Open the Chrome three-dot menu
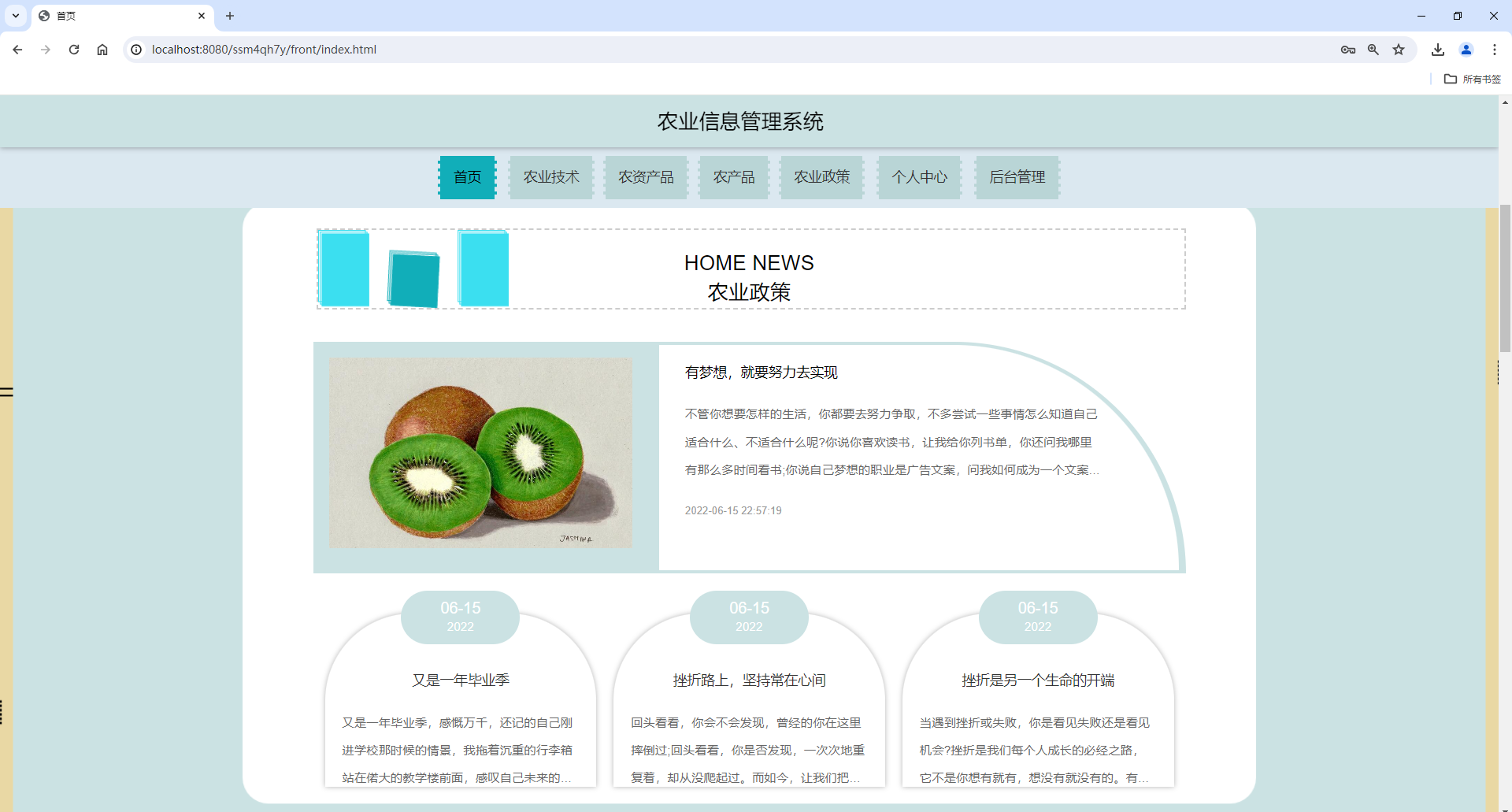The image size is (1512, 812). 1495,49
